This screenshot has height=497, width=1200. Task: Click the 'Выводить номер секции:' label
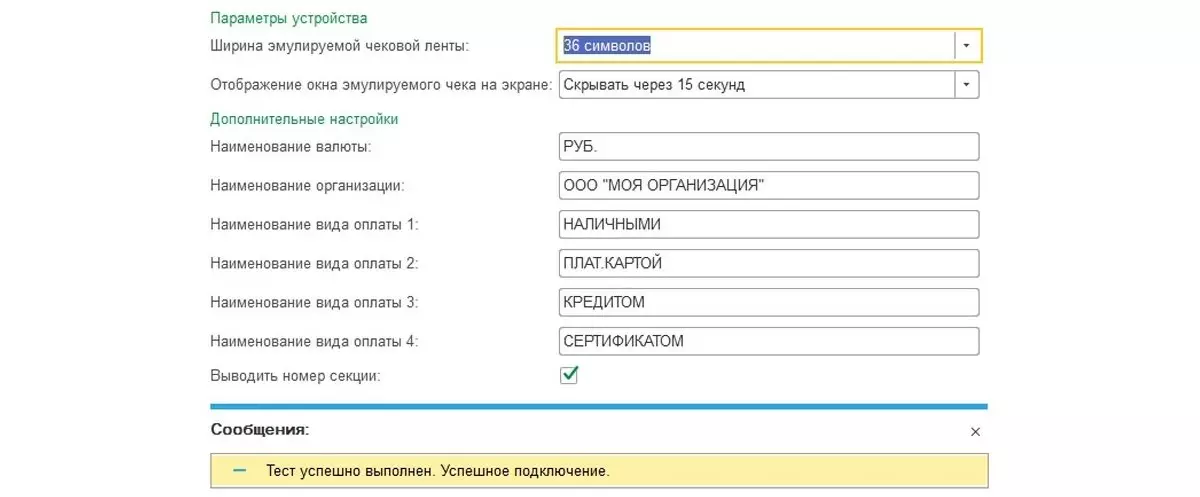pos(296,376)
